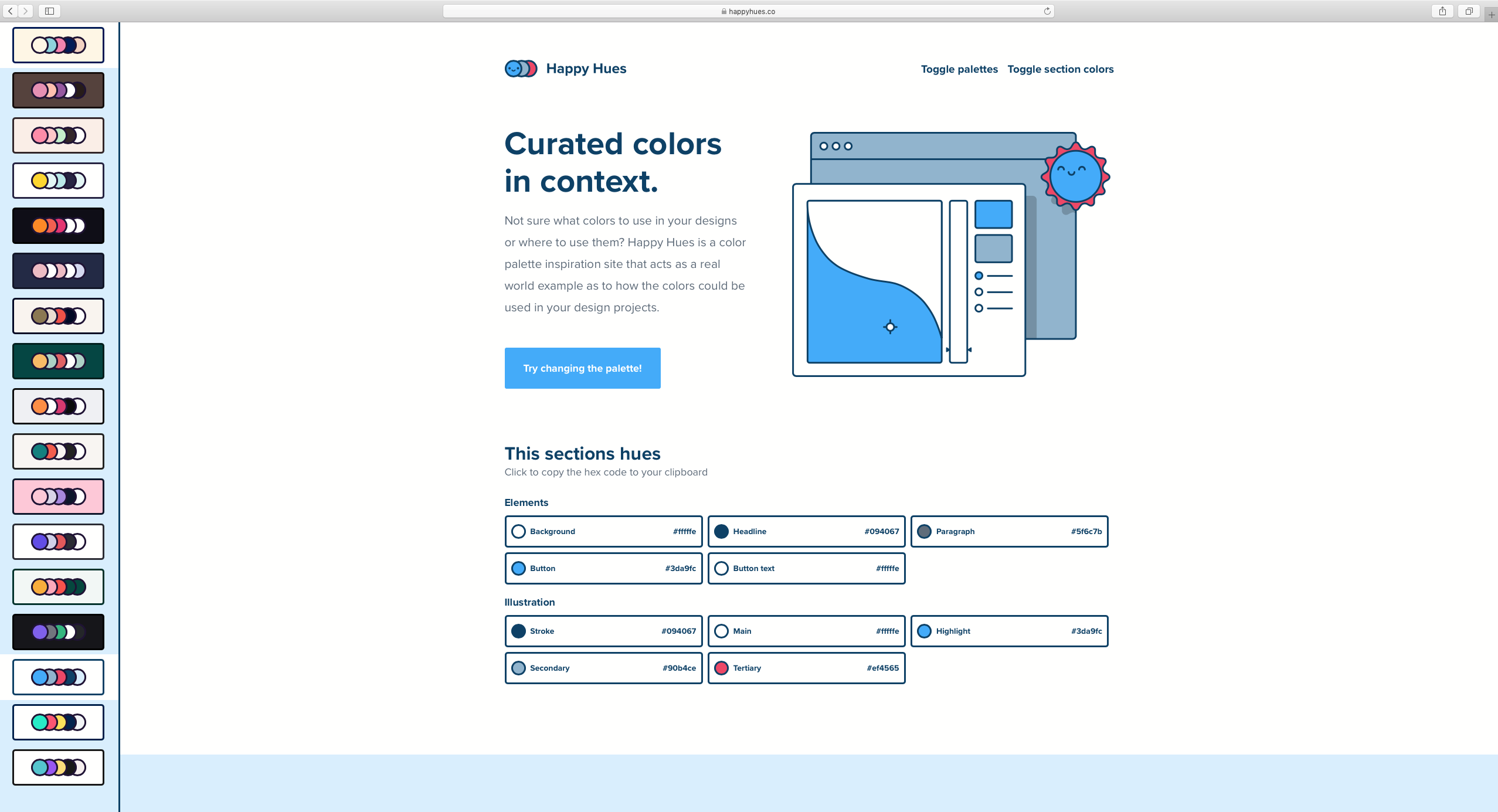Open the Safari sidebar icon

(50, 11)
